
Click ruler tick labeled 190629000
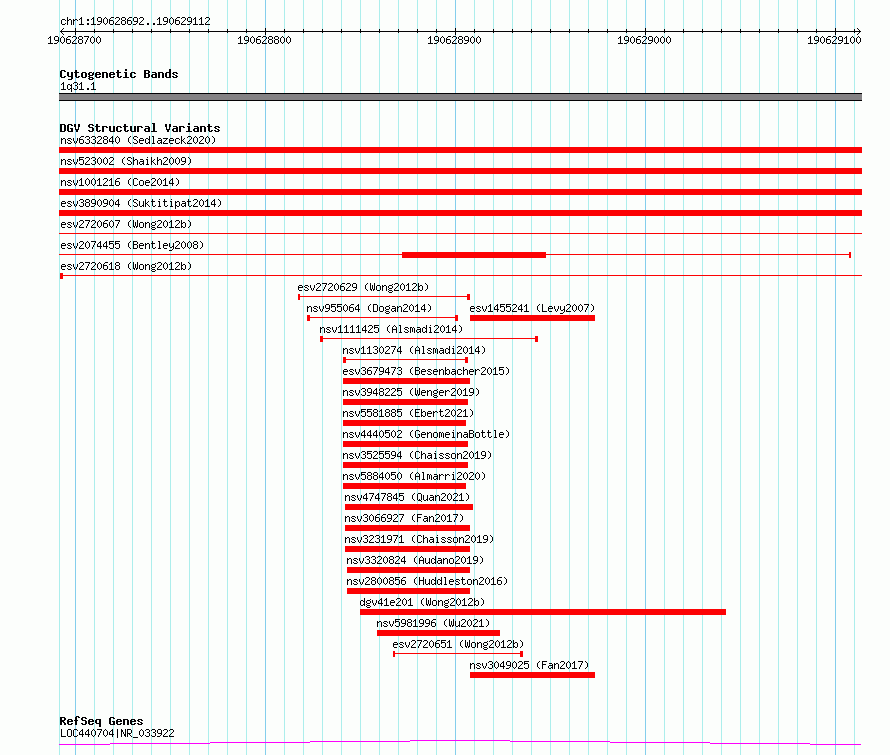644,40
